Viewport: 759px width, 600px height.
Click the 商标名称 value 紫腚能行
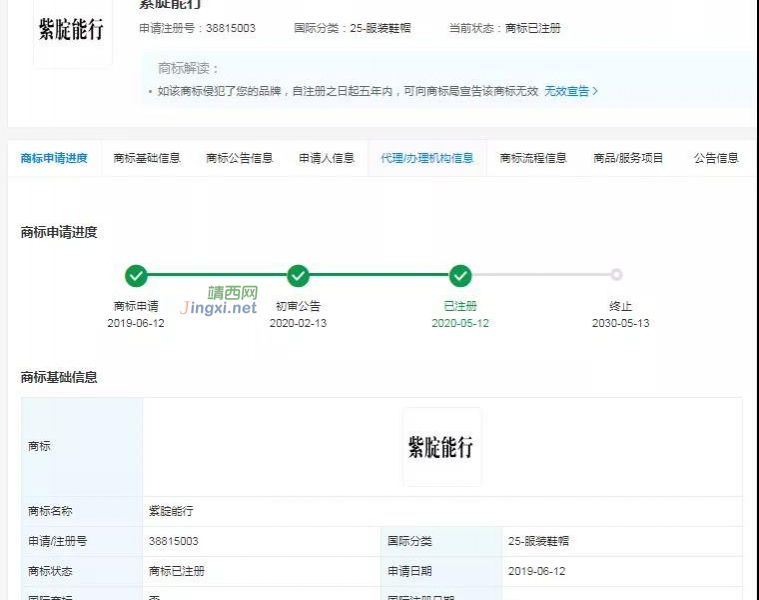pos(171,511)
